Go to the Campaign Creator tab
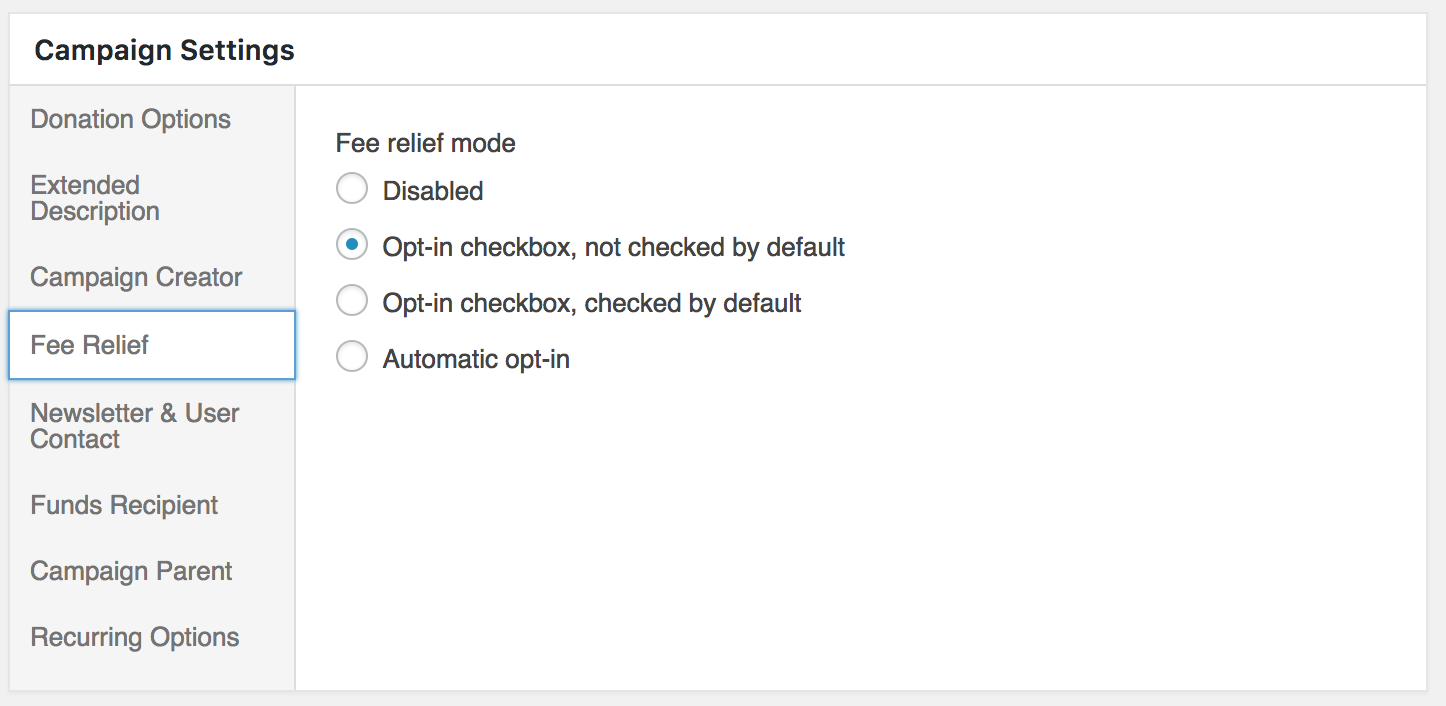 pos(136,277)
